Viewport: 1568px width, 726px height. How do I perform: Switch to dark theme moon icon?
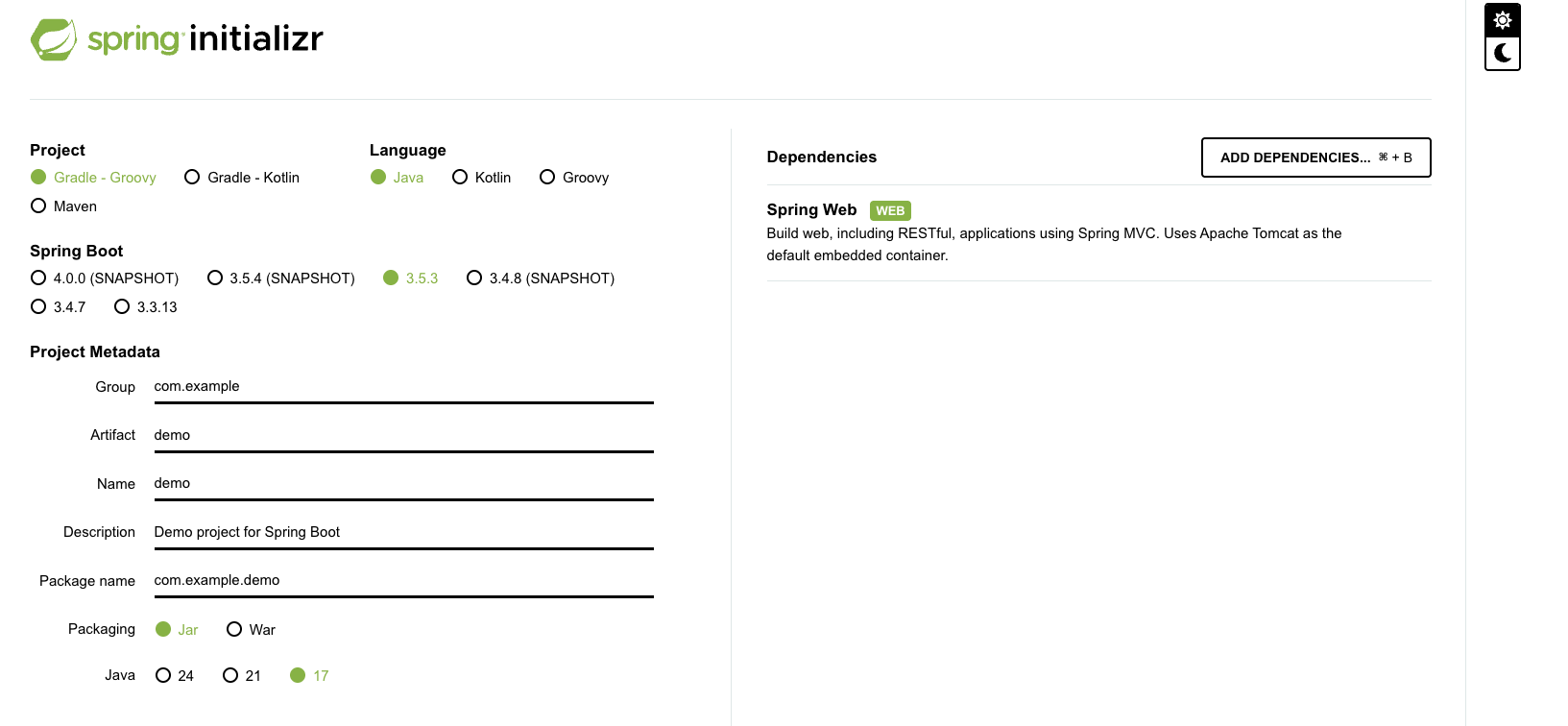[1503, 54]
